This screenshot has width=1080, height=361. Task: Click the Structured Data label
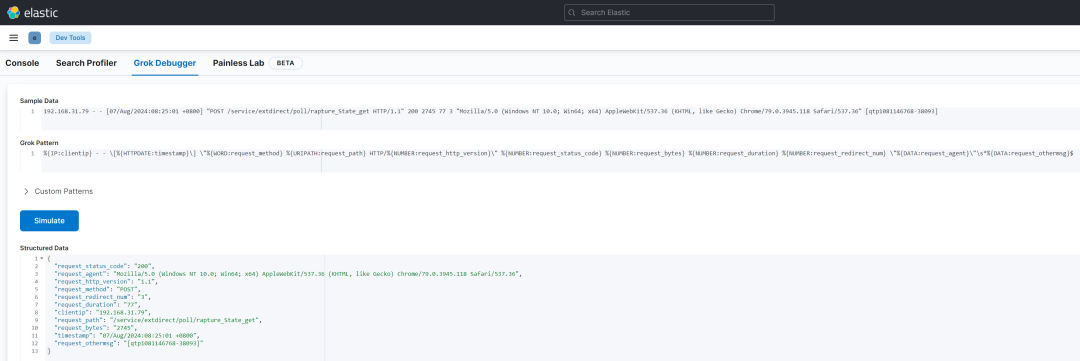(44, 247)
